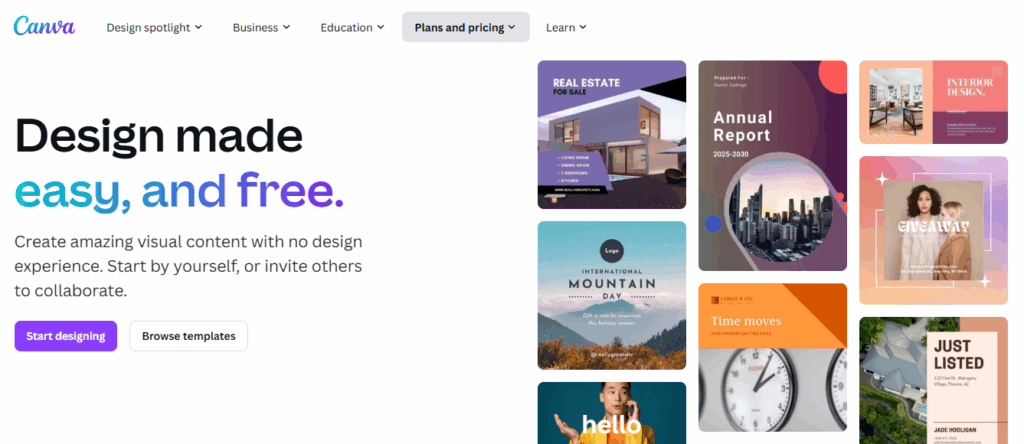1024x444 pixels.
Task: Select the Giveaway template
Action: coord(933,230)
